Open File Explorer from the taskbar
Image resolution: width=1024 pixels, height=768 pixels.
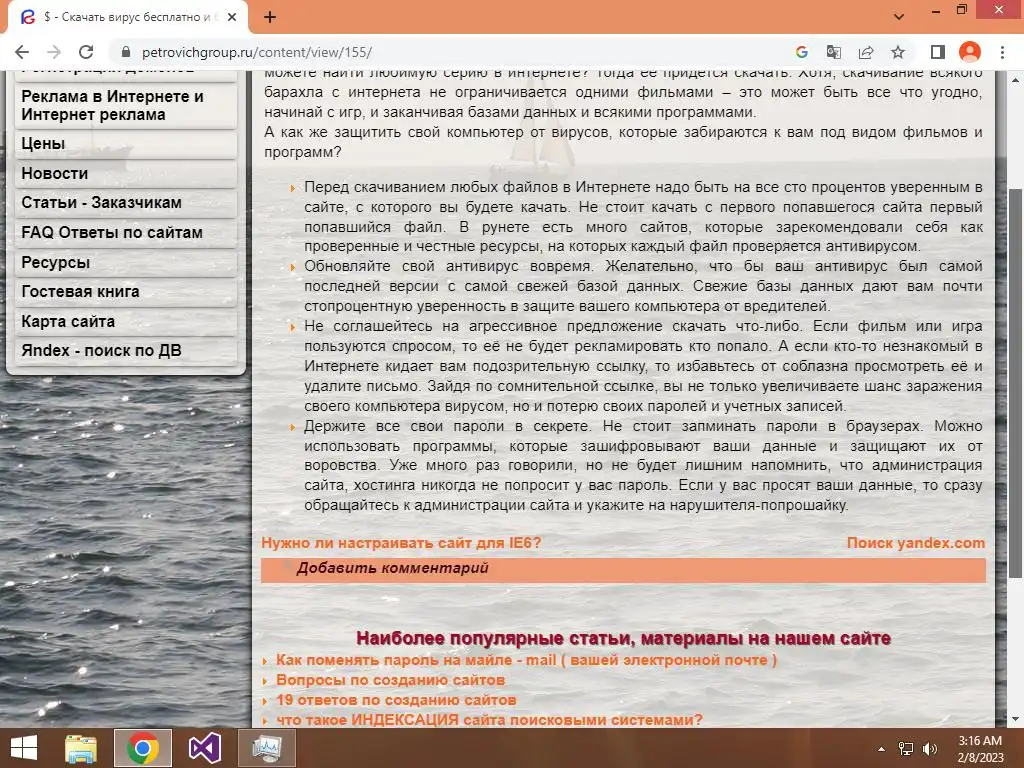click(81, 748)
